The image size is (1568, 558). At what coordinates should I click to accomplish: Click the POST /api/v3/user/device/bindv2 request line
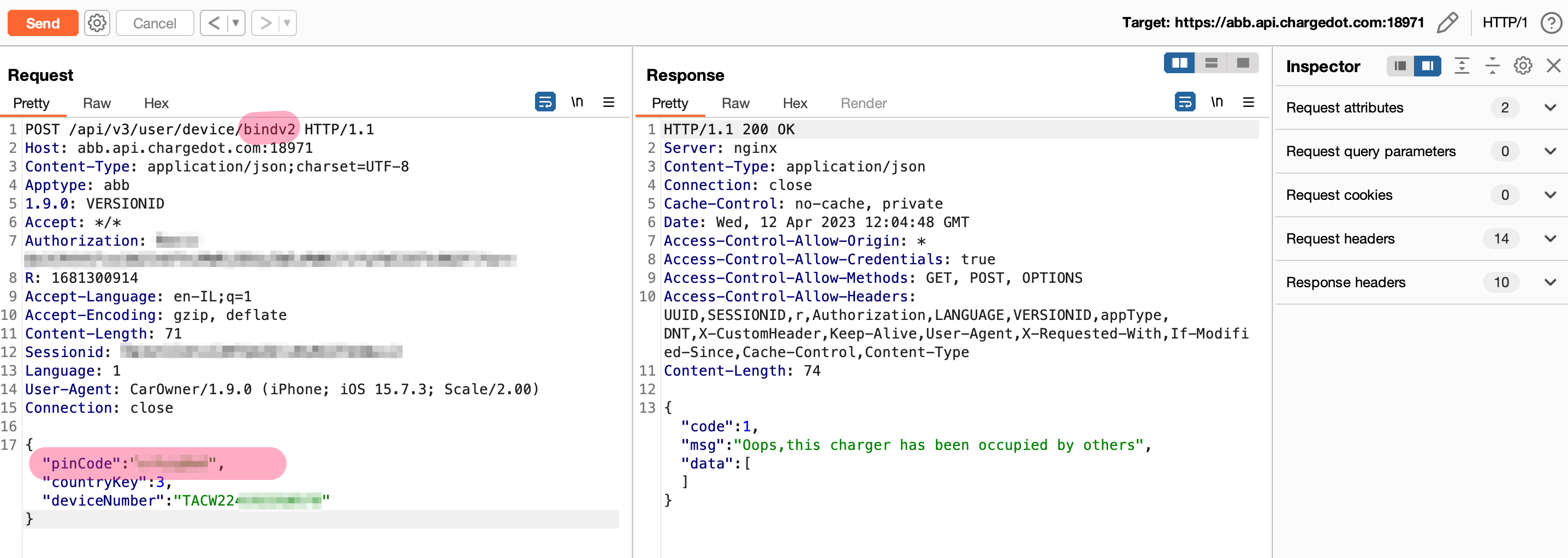click(199, 129)
